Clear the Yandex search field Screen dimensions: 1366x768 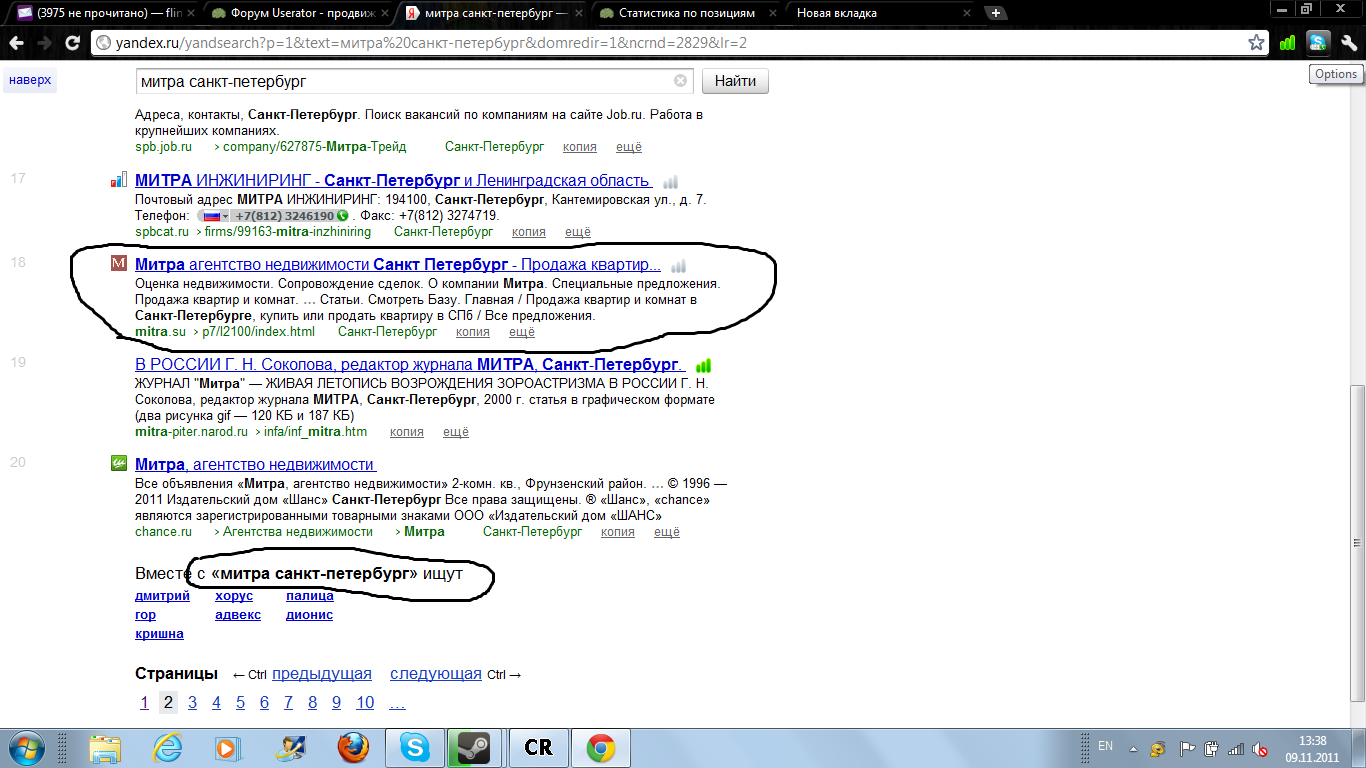(680, 81)
